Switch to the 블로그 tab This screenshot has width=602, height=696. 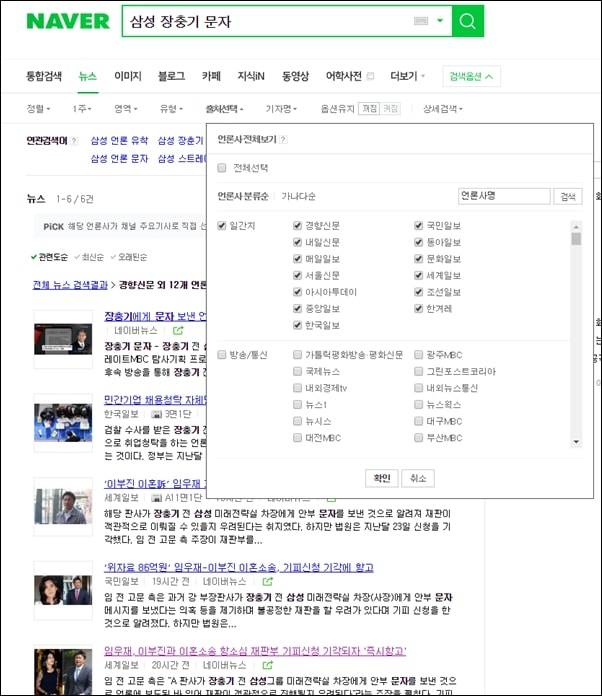point(171,76)
